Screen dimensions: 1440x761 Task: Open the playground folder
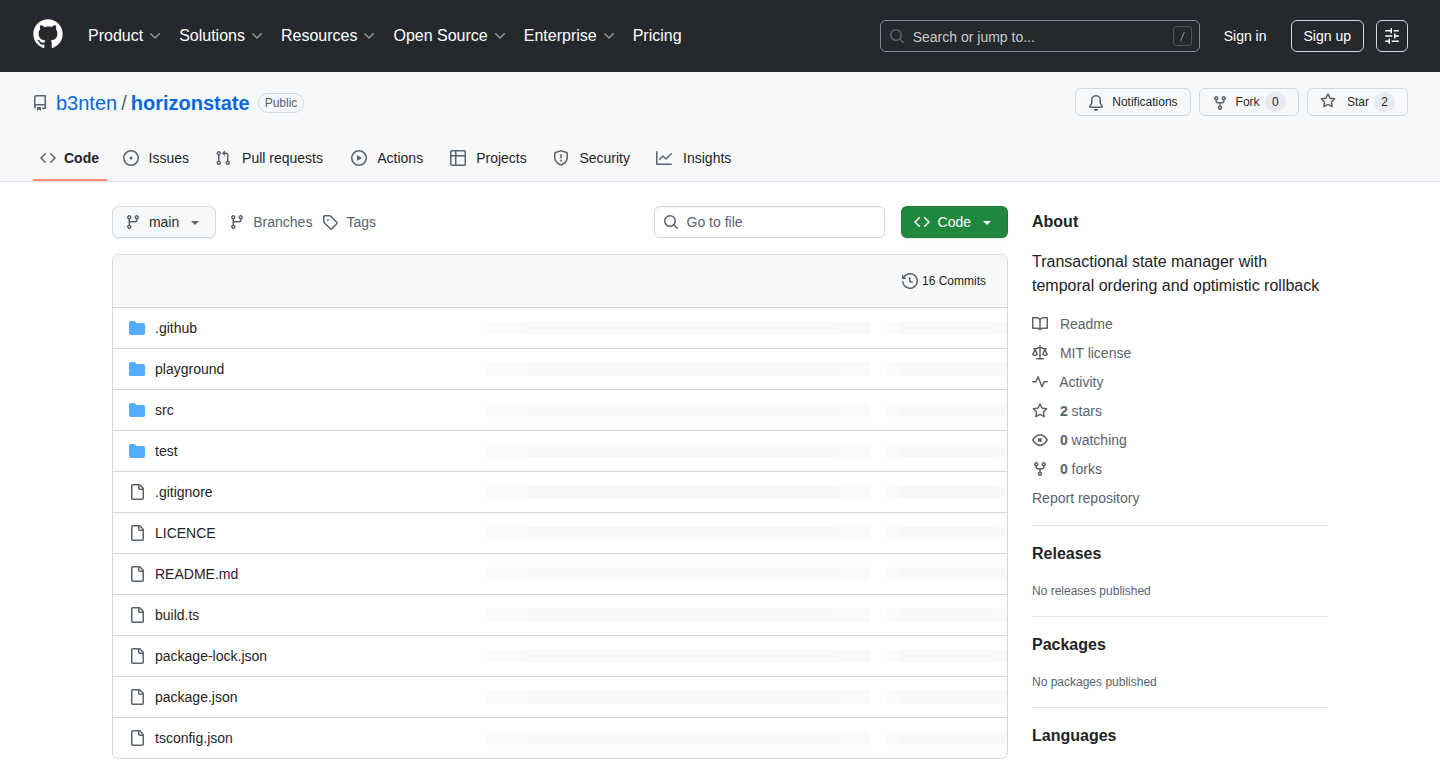(x=189, y=369)
